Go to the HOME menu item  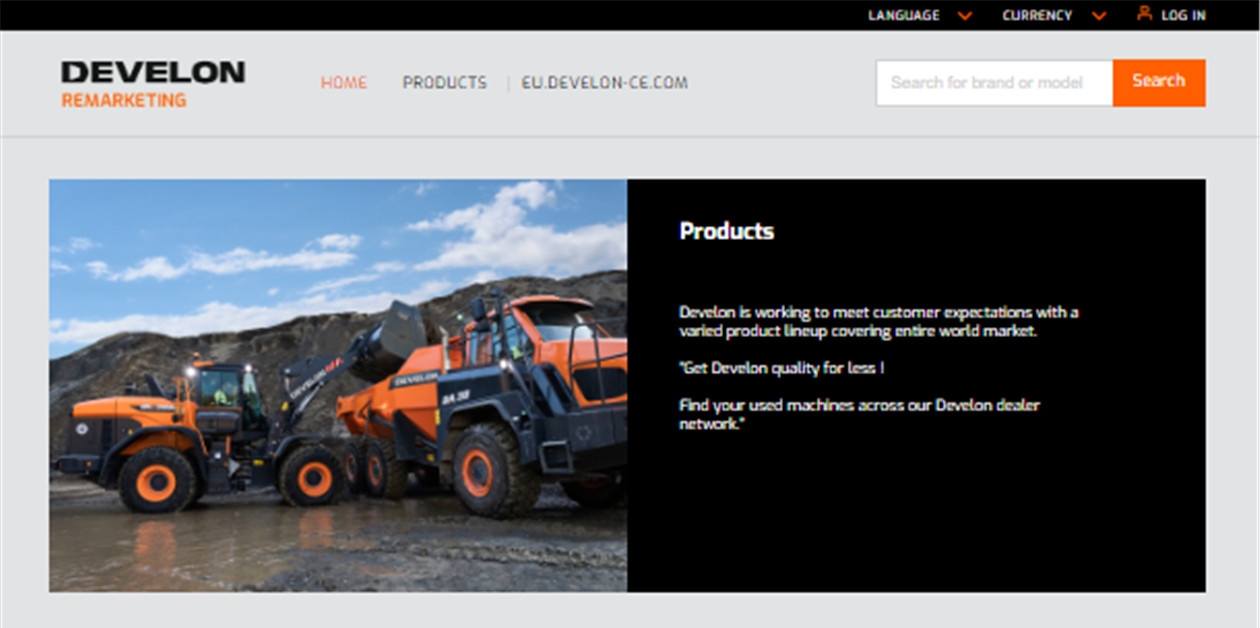pos(344,83)
